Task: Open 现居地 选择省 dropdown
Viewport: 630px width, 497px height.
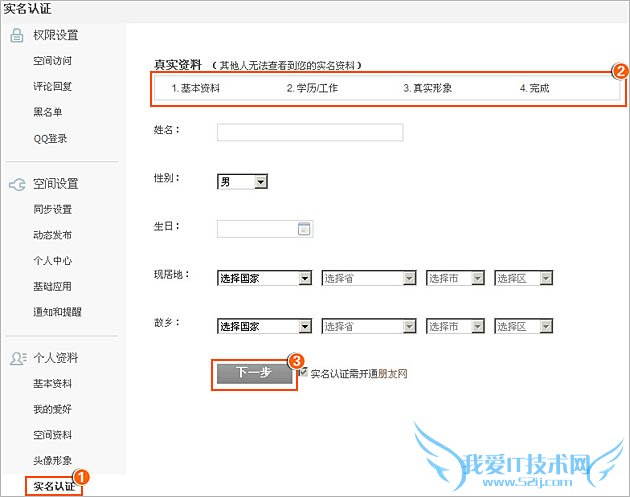Action: coord(369,278)
